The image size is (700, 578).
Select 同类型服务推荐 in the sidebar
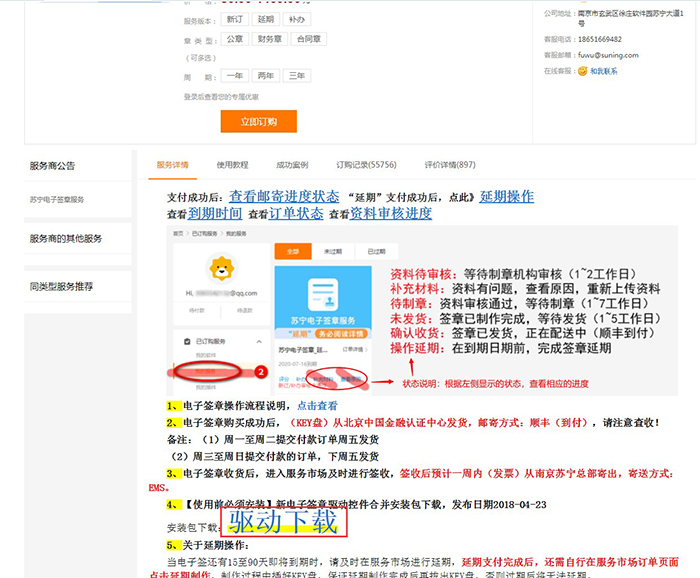61,286
